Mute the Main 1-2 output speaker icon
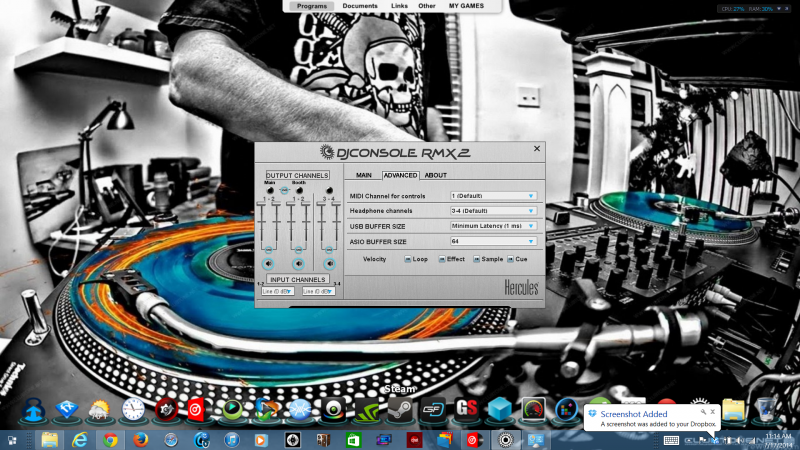The width and height of the screenshot is (800, 450). coord(269,265)
